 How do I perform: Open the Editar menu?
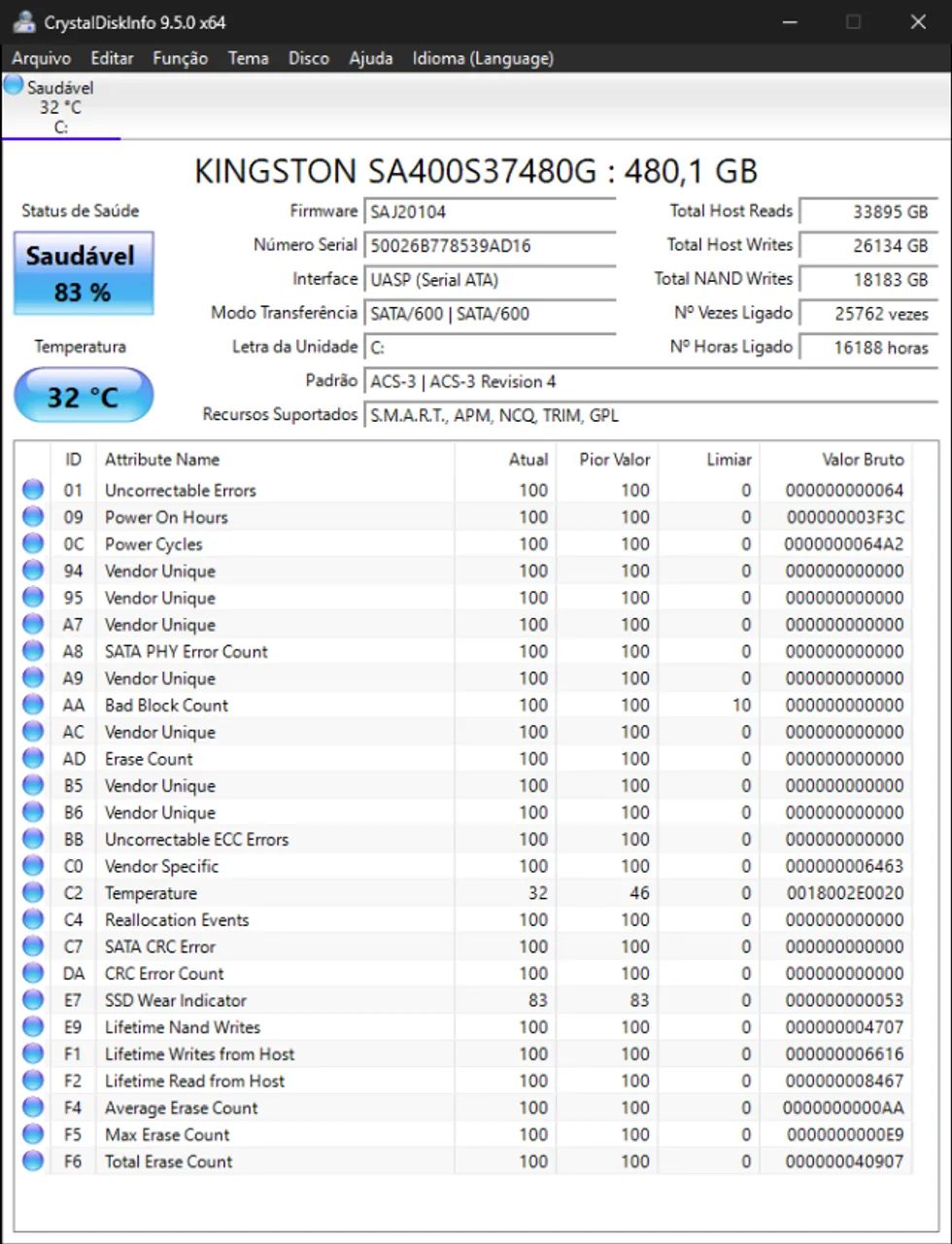point(112,58)
